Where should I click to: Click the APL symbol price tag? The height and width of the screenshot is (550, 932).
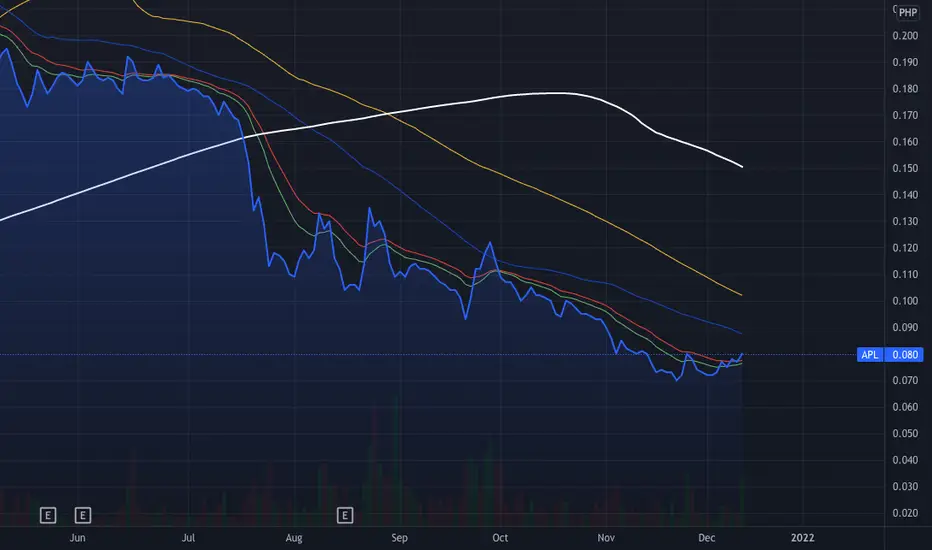870,354
